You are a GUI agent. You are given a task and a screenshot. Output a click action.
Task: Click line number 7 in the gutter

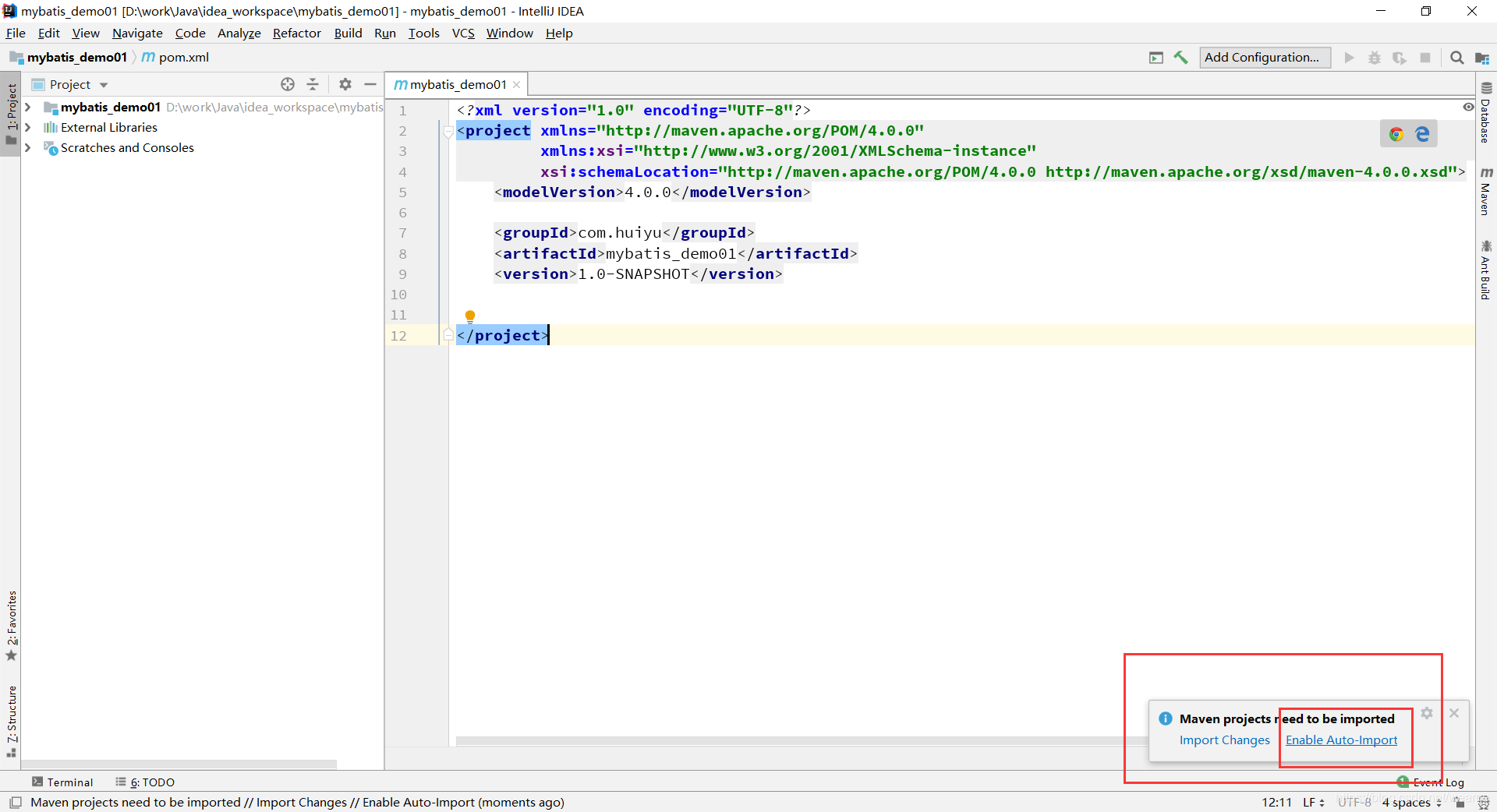coord(403,233)
